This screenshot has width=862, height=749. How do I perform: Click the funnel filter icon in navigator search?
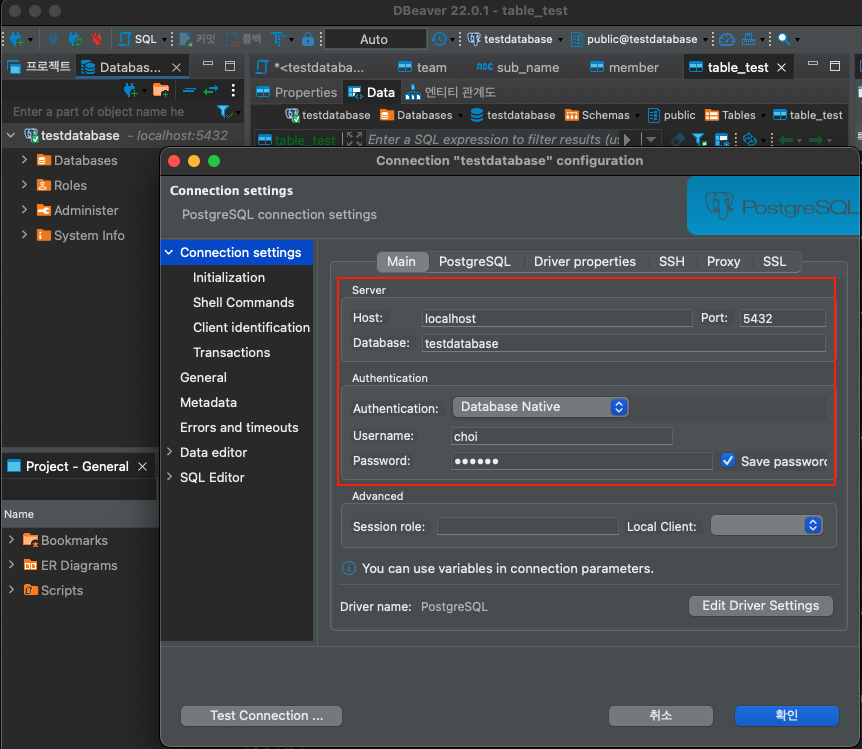(x=223, y=112)
